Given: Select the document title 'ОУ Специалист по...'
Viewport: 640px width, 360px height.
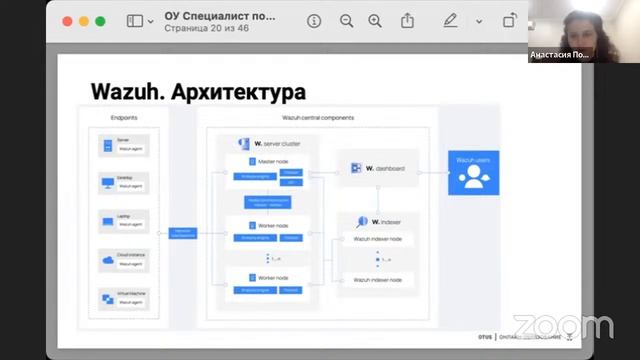Looking at the screenshot, I should [x=220, y=16].
